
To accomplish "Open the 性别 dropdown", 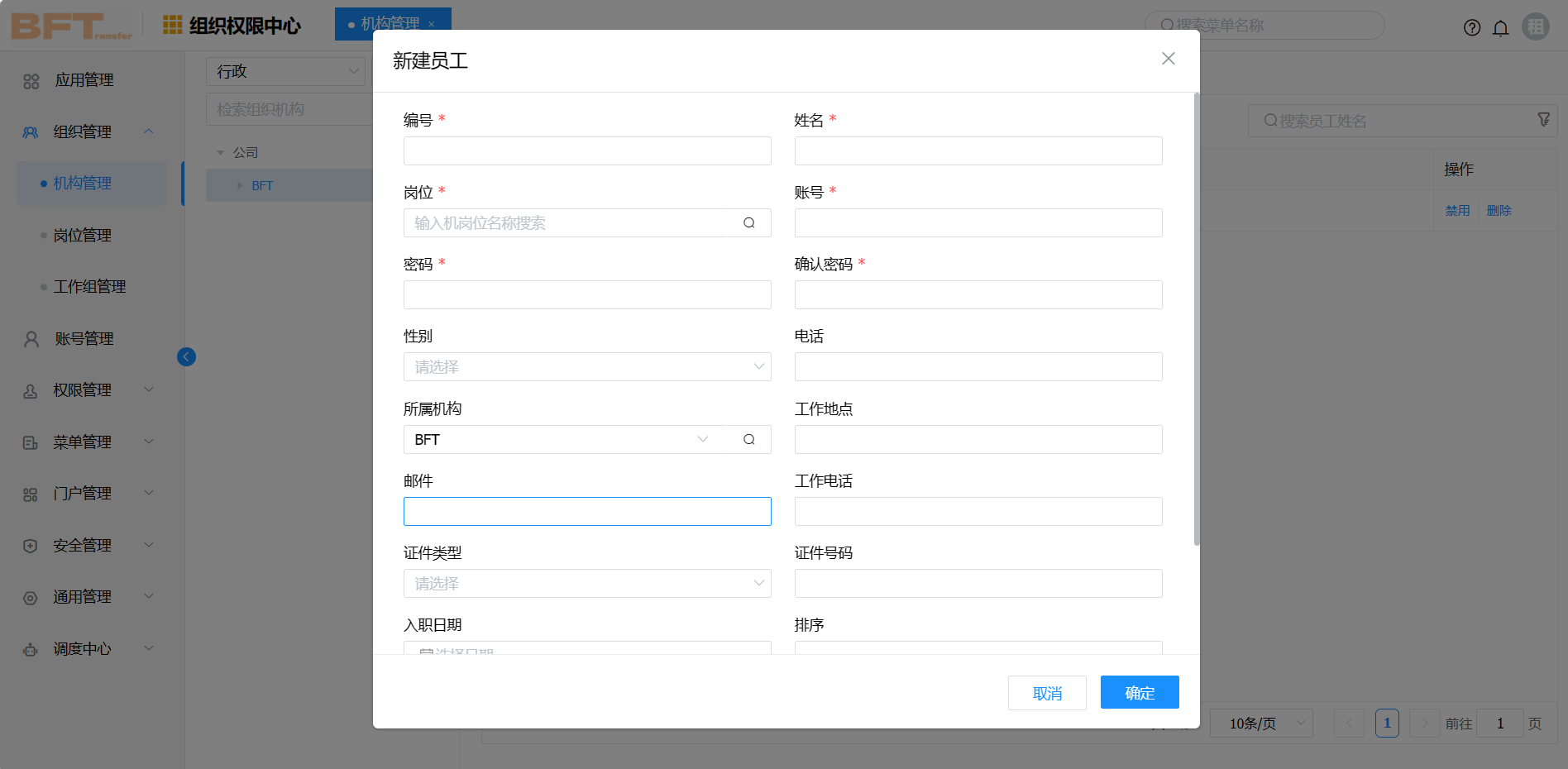I will point(586,367).
